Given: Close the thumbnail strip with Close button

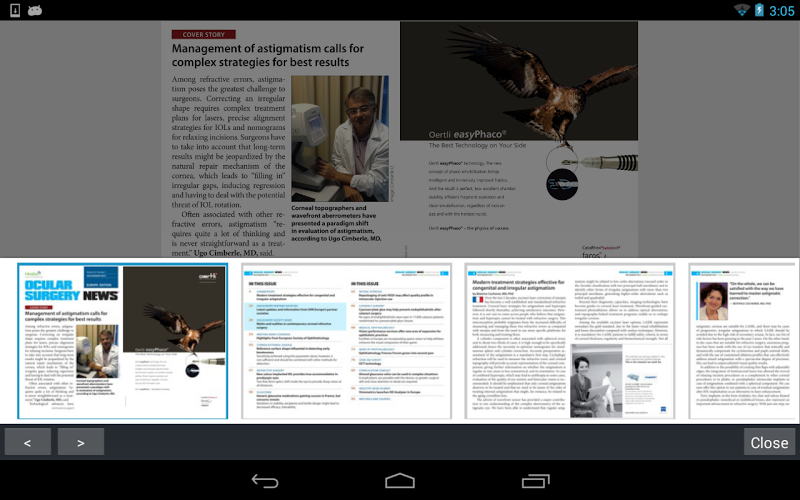Looking at the screenshot, I should click(769, 442).
